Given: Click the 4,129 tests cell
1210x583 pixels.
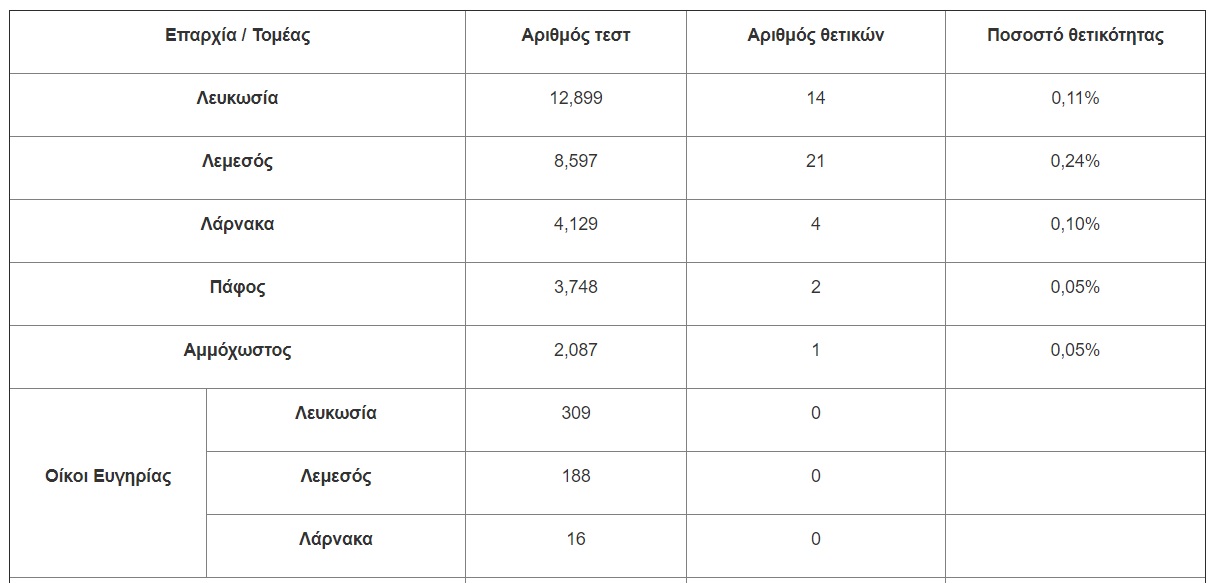Looking at the screenshot, I should 576,224.
